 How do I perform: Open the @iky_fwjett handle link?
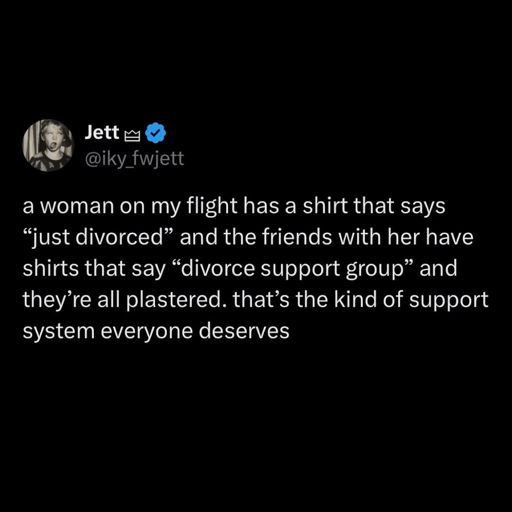tap(135, 159)
